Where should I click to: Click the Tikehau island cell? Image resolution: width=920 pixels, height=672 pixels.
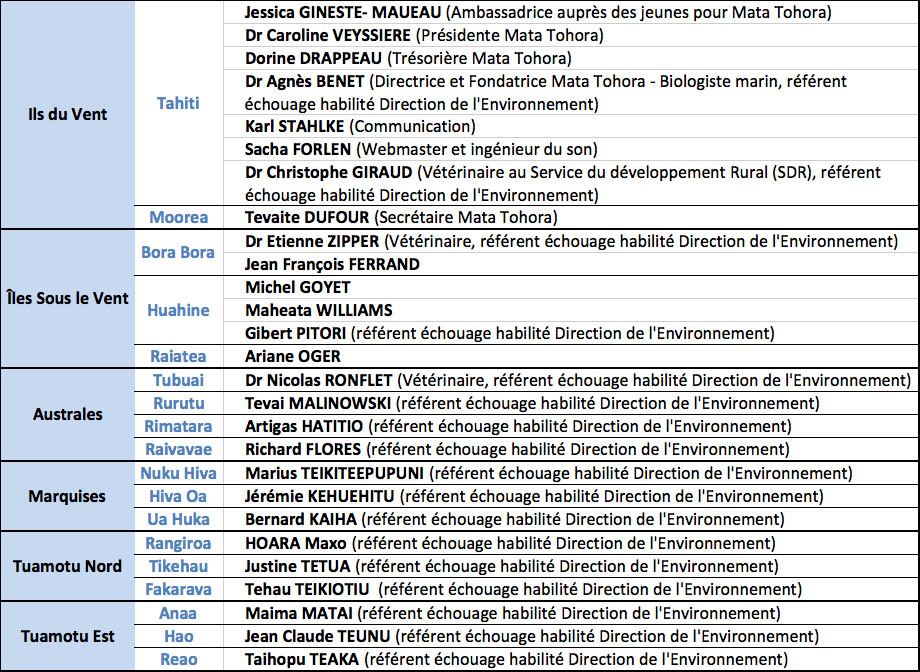178,566
